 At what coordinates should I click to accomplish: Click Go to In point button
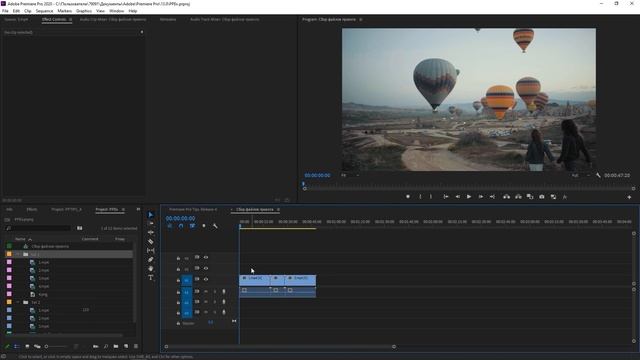pyautogui.click(x=446, y=197)
